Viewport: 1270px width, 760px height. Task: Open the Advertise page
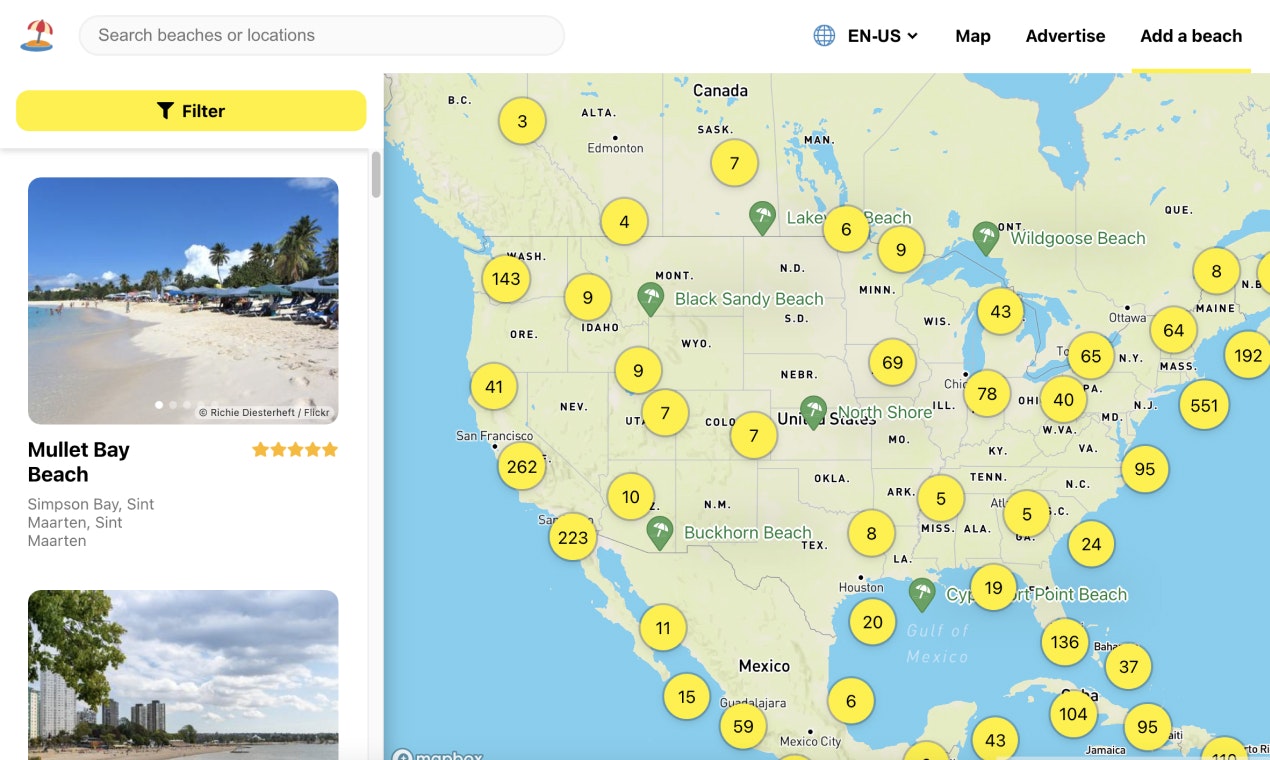point(1065,35)
